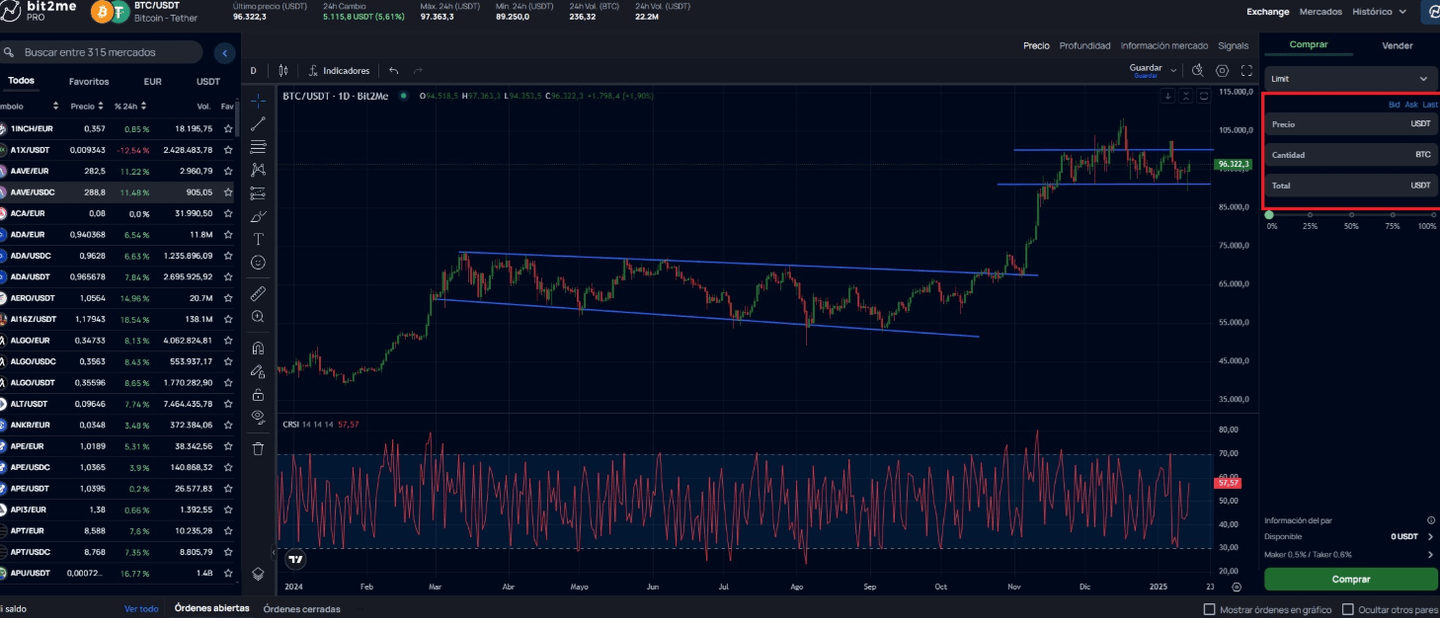This screenshot has width=1440, height=618.
Task: Enable Mostrar órdenes en gráfico checkbox
Action: pos(1209,609)
